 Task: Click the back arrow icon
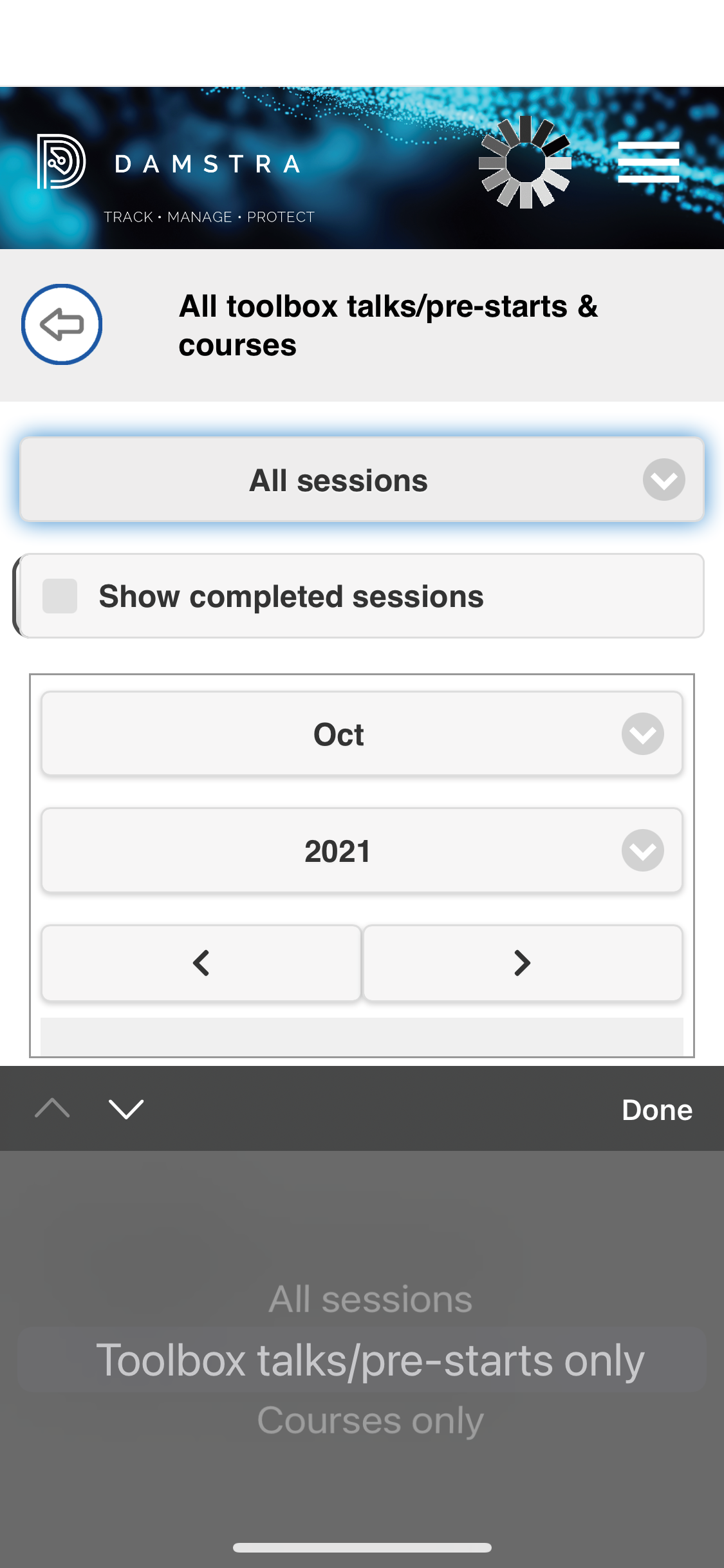(62, 325)
